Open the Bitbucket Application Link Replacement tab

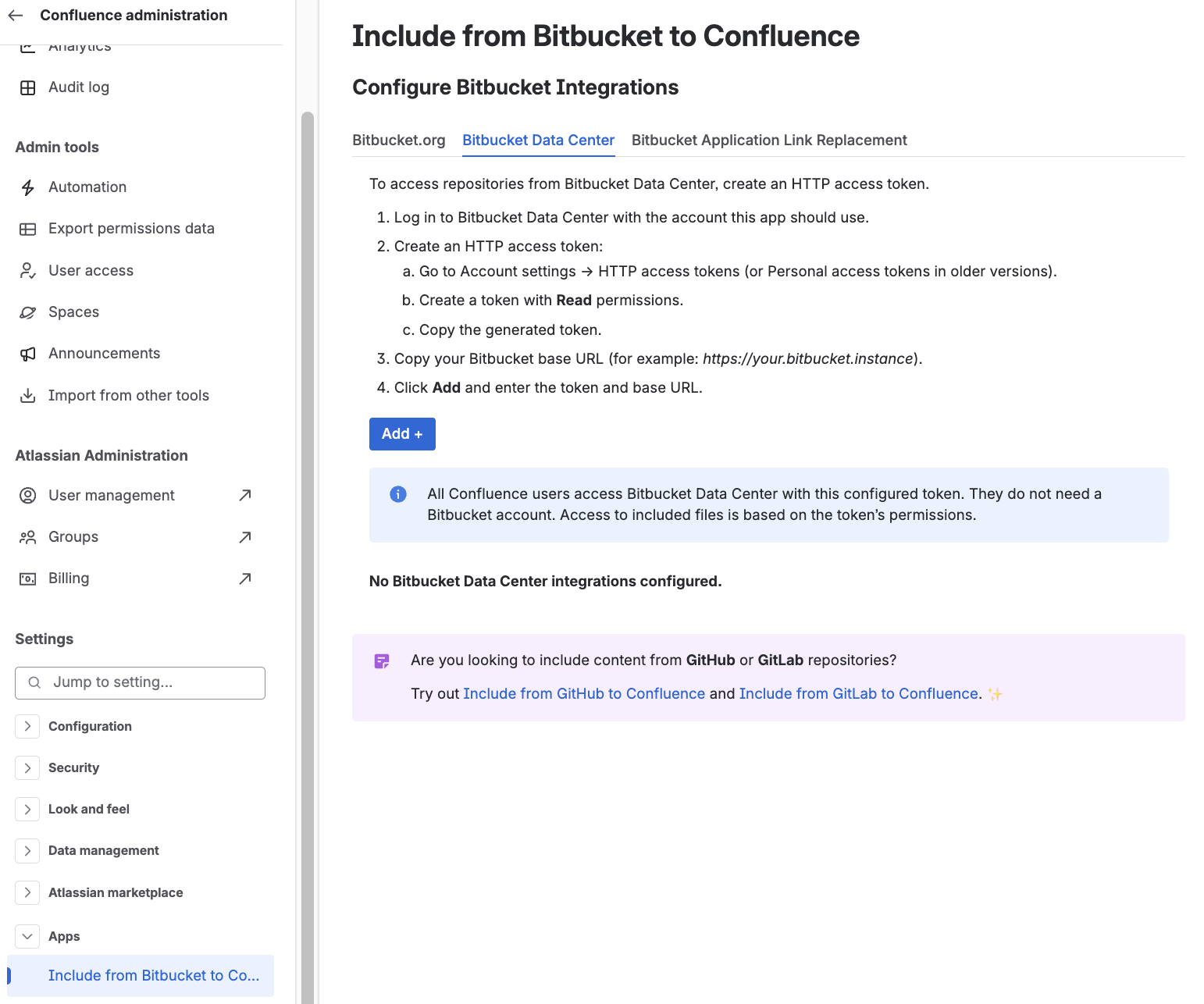pos(769,141)
